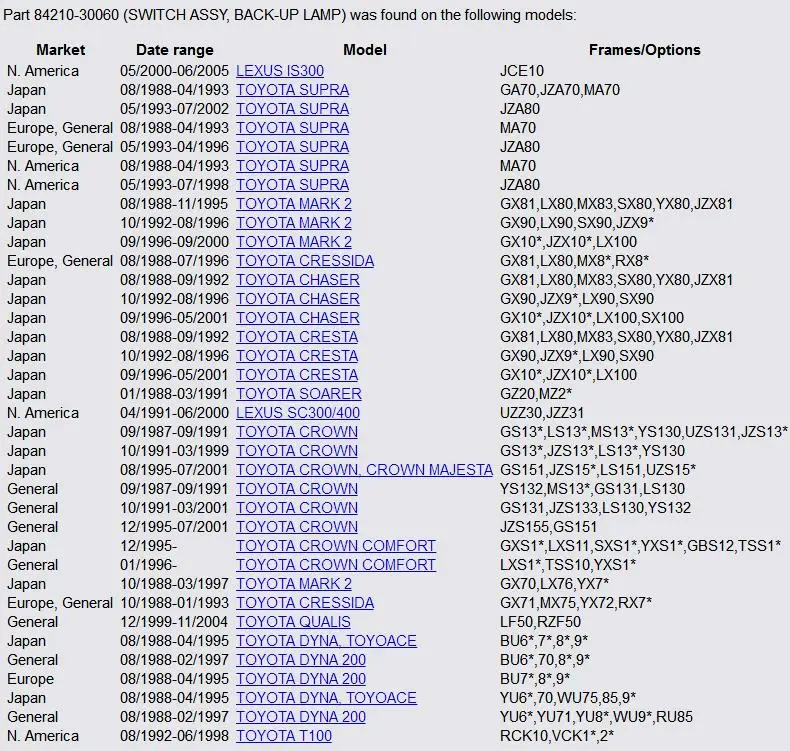Click the Model column header
The width and height of the screenshot is (790, 751).
pyautogui.click(x=365, y=50)
